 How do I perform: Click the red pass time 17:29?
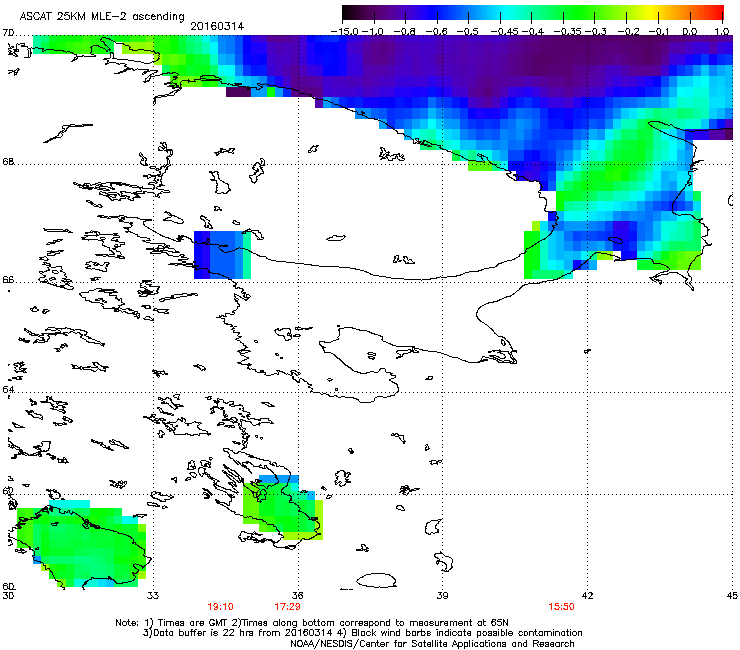tap(287, 607)
